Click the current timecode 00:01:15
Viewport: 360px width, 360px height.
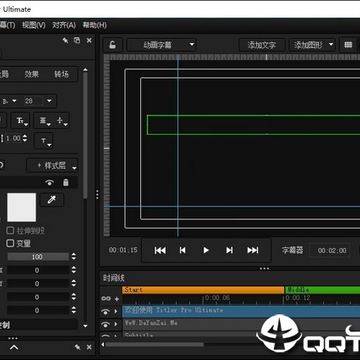[x=123, y=250]
